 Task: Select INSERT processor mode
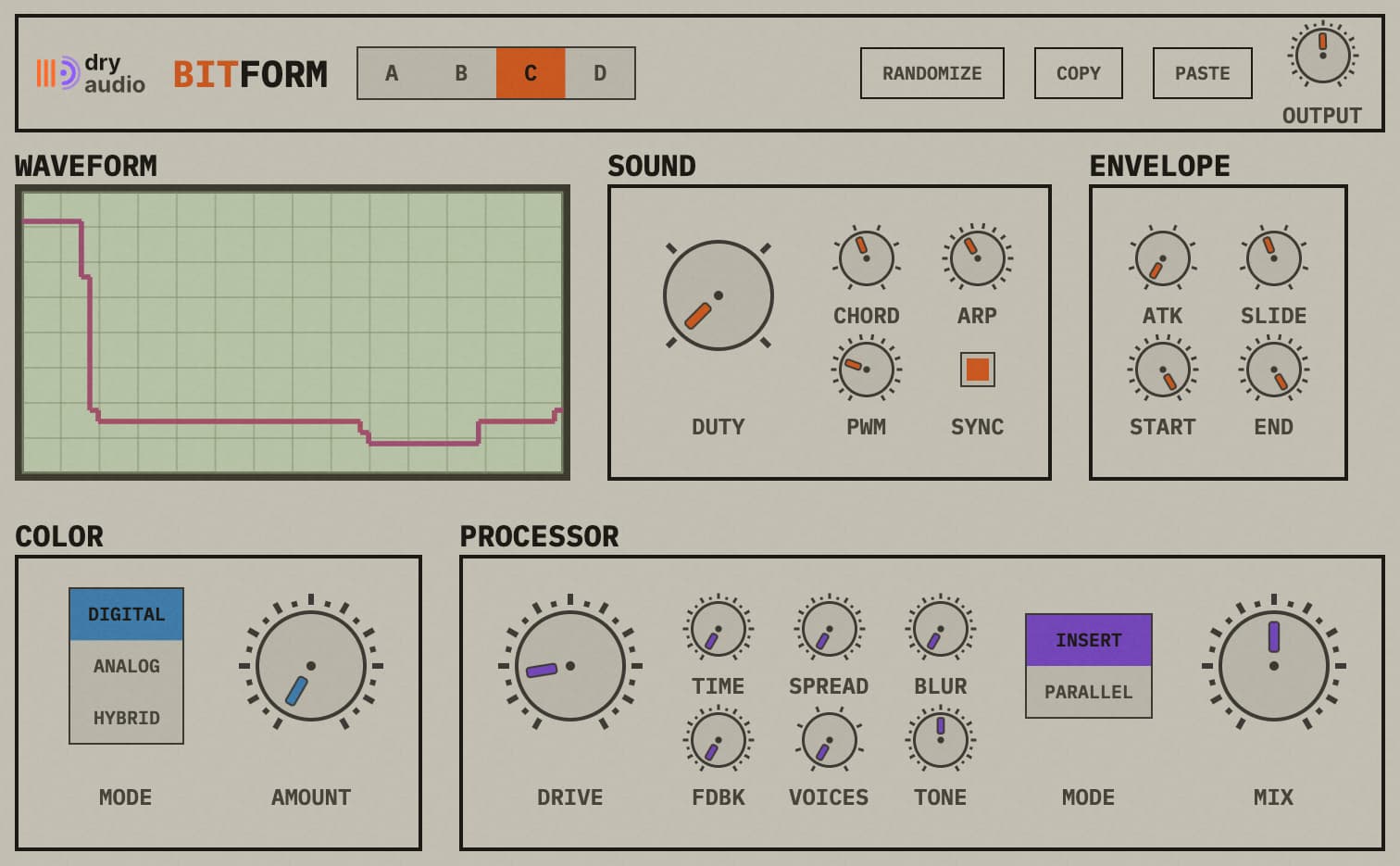tap(1089, 640)
